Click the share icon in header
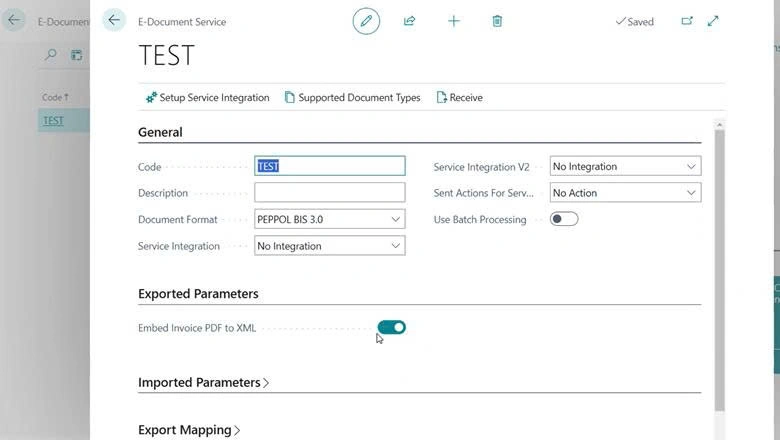 coord(409,21)
